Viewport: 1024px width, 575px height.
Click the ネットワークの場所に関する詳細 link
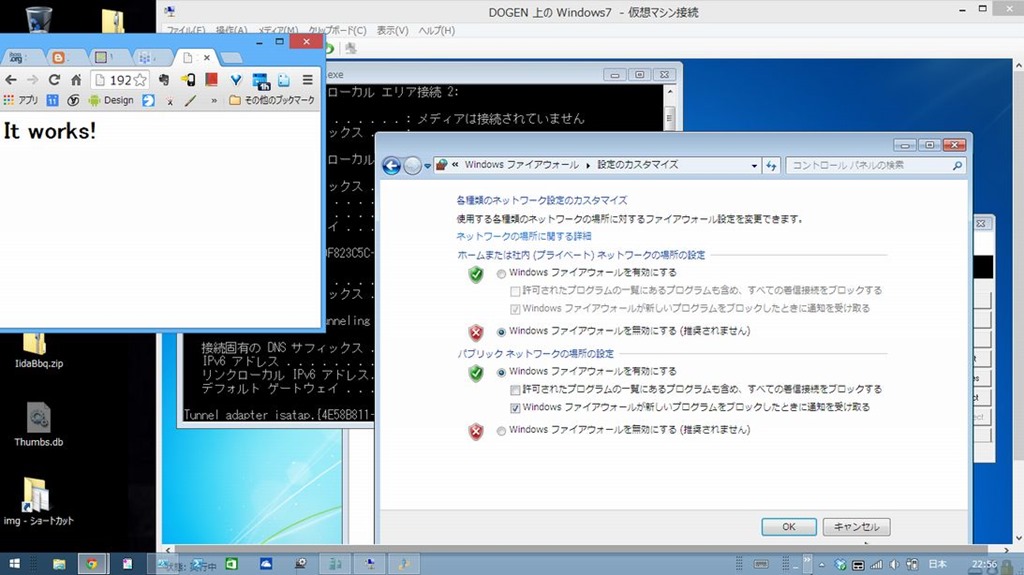tap(523, 237)
